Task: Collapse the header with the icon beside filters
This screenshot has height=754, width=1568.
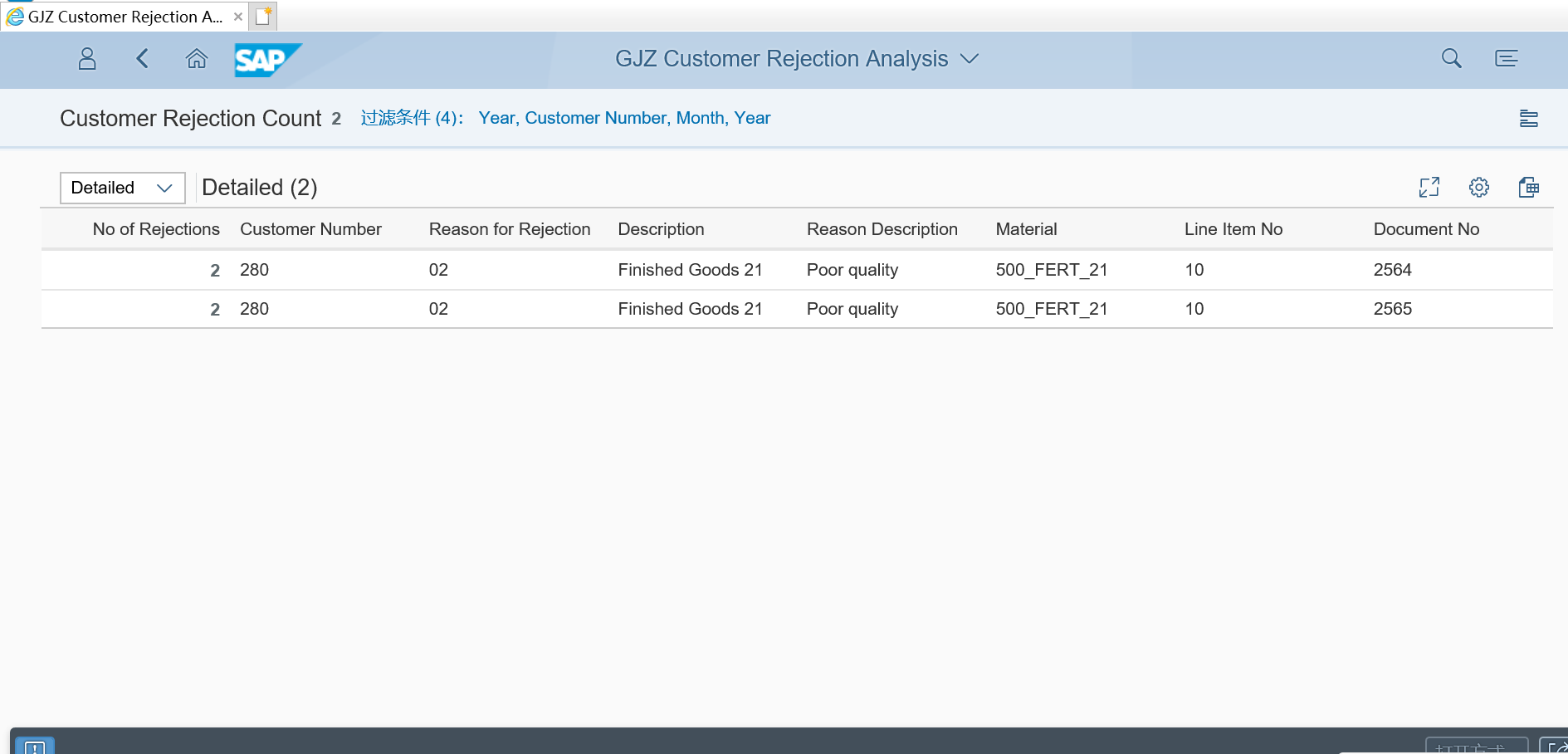Action: pyautogui.click(x=1530, y=119)
